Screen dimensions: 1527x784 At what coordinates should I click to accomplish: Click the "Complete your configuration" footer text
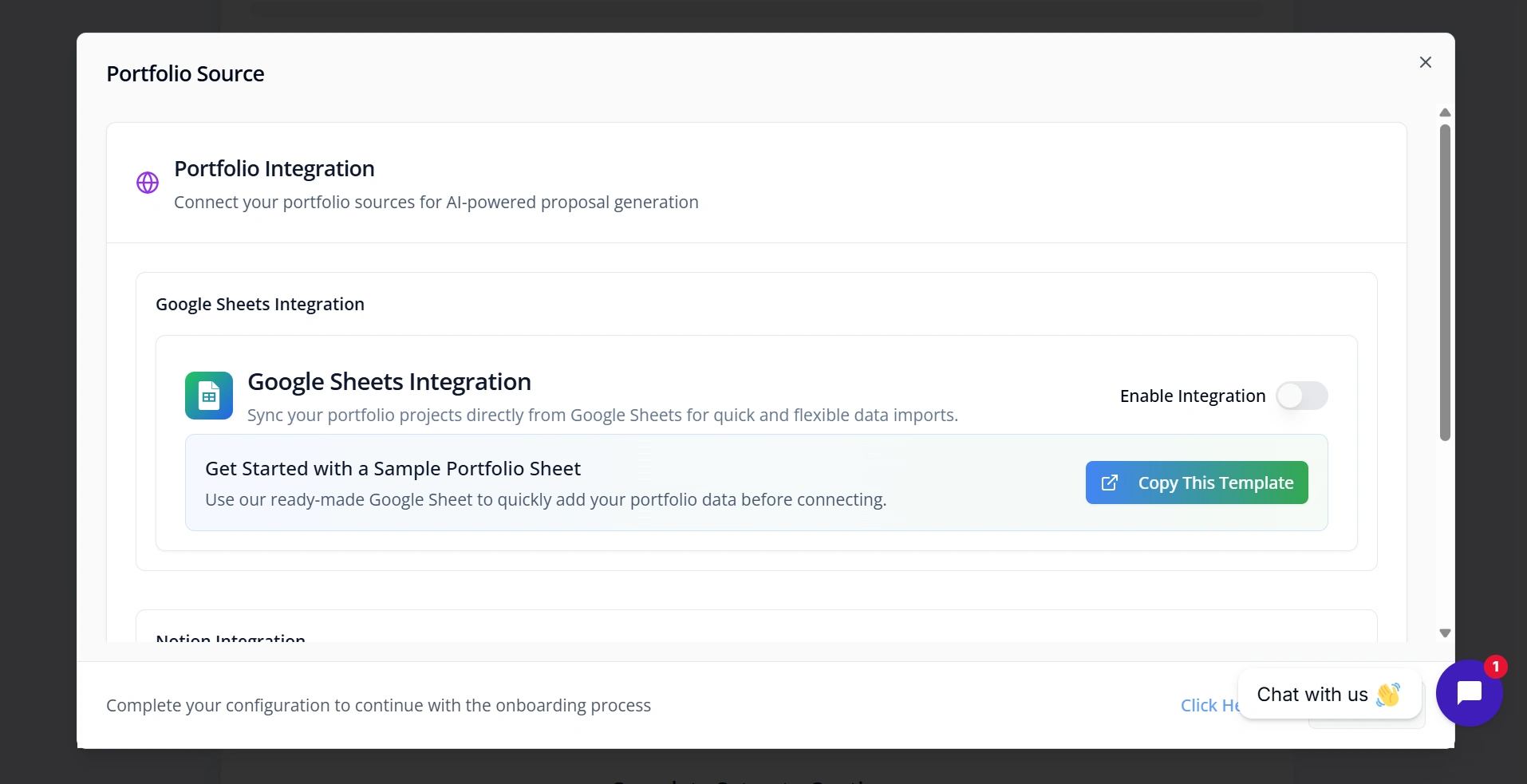(x=378, y=706)
